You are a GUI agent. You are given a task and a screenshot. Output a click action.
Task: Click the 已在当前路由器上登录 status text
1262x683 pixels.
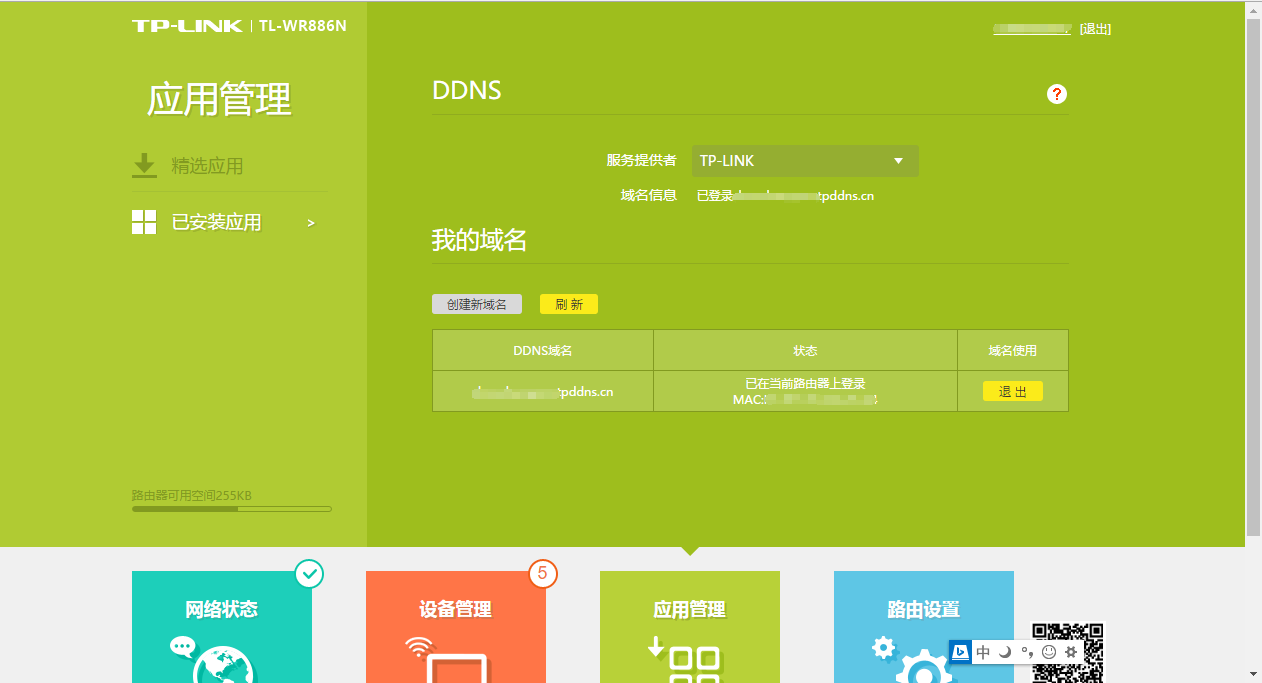coord(805,384)
